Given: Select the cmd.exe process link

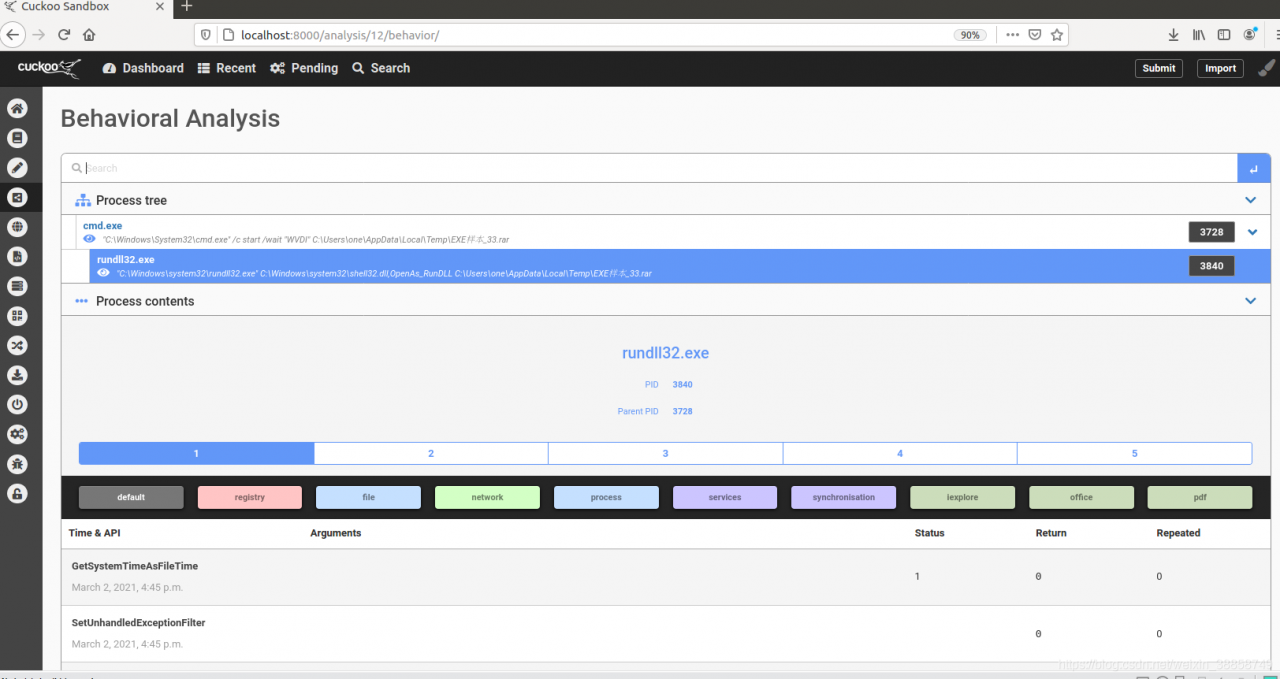Looking at the screenshot, I should (x=102, y=226).
